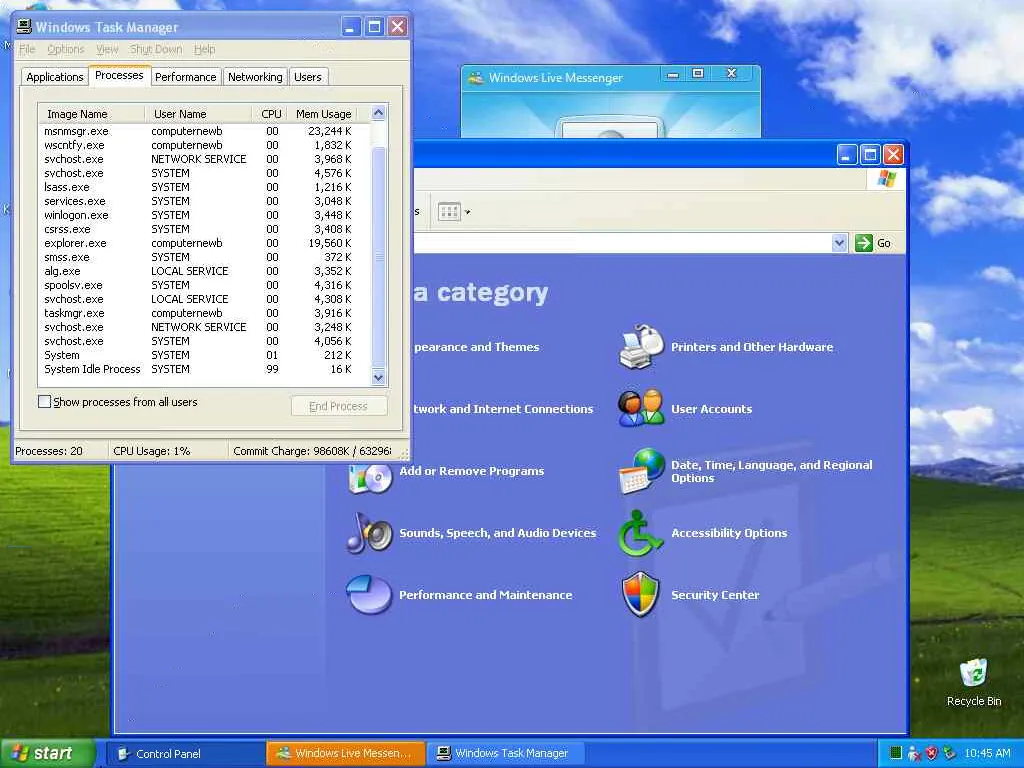Open Accessibility Options link
The image size is (1024, 768).
point(729,533)
